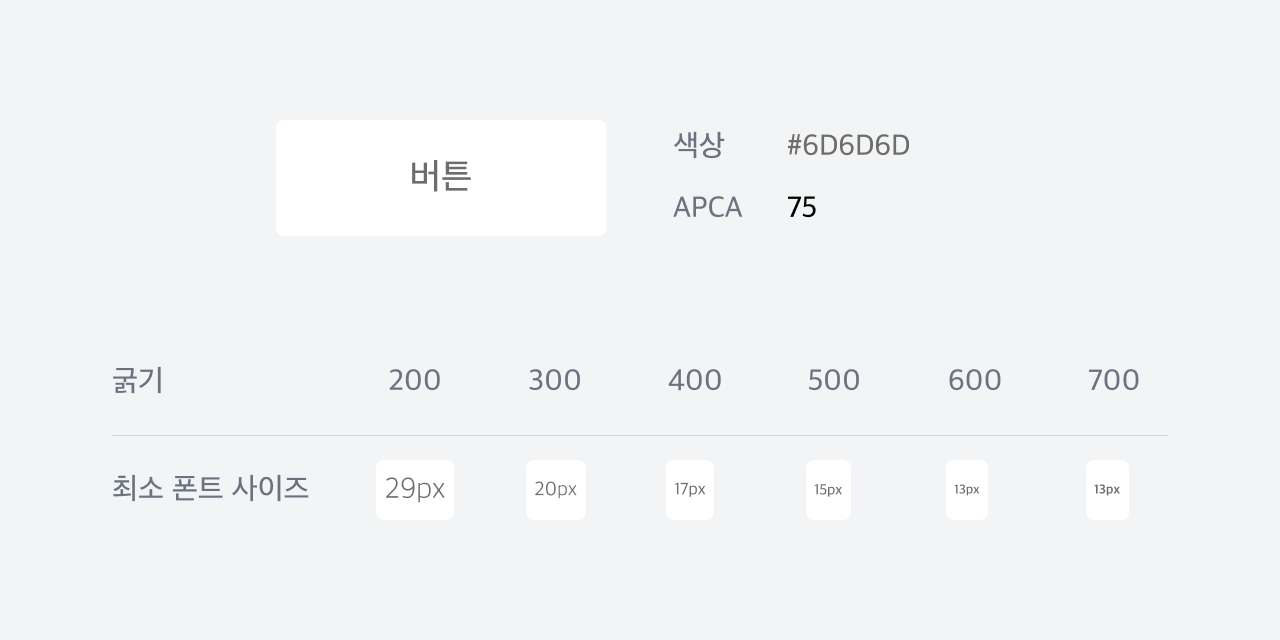Image resolution: width=1280 pixels, height=640 pixels.
Task: Select the 600 weight column header
Action: click(x=974, y=380)
